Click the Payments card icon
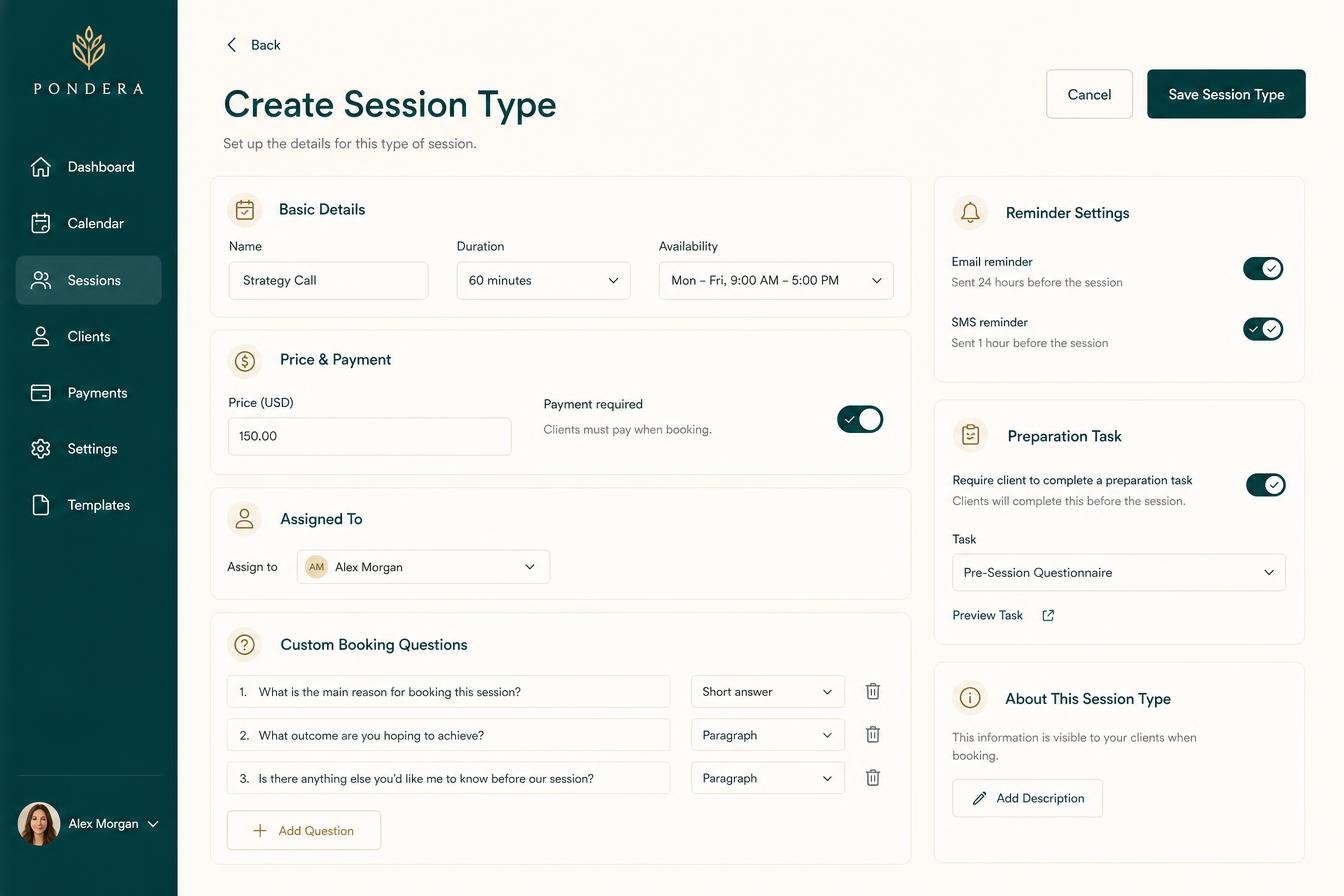 [41, 393]
